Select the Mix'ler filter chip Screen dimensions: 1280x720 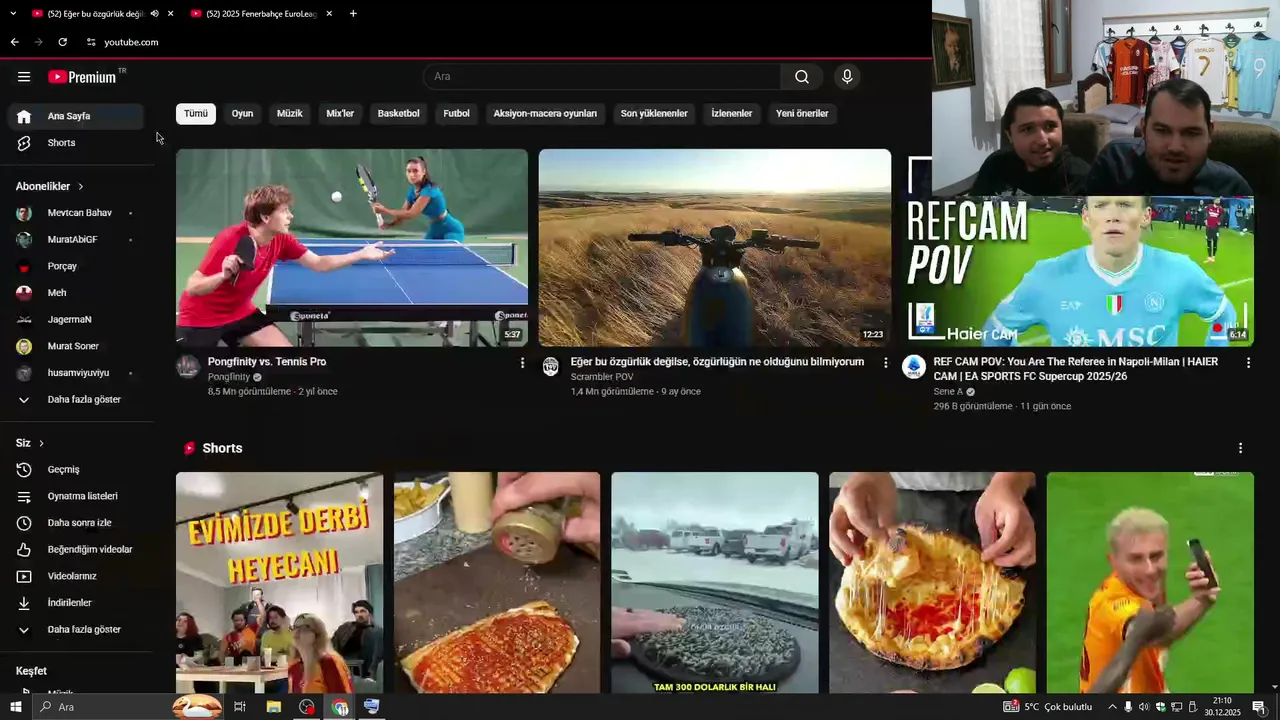(x=340, y=114)
